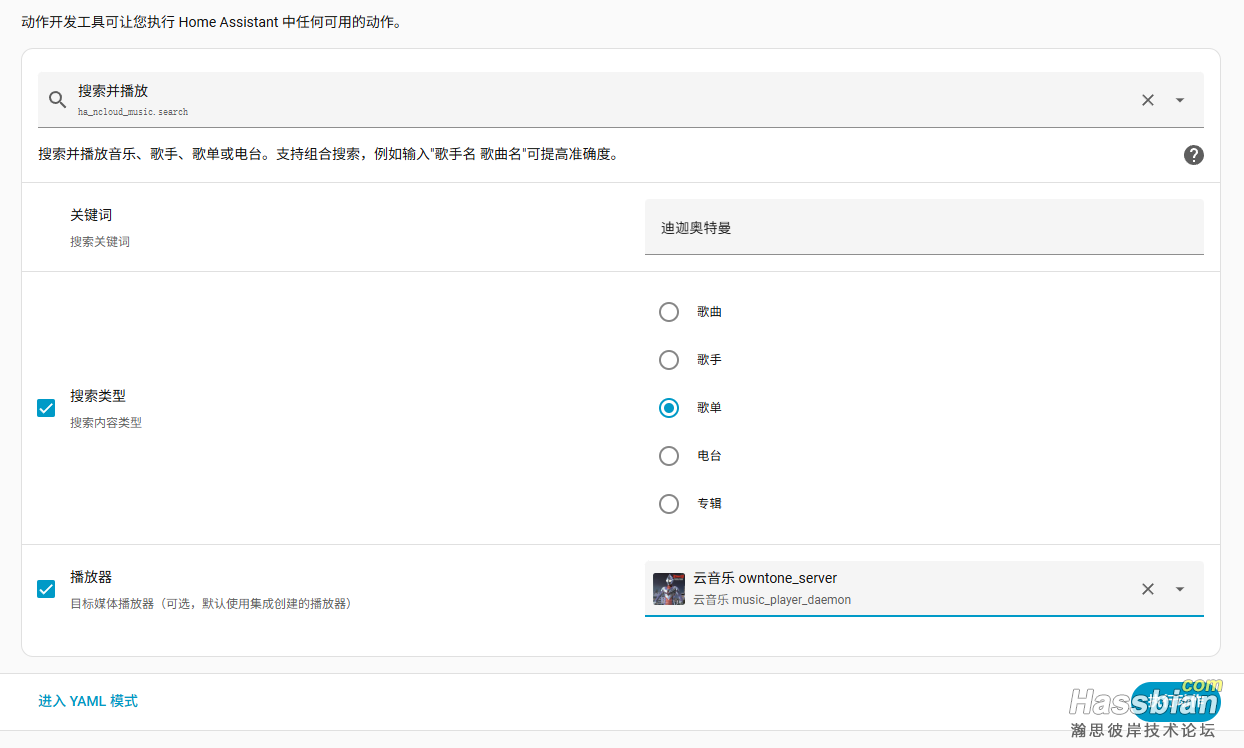
Task: Clear the selected 搜索并播放 action
Action: point(1148,100)
